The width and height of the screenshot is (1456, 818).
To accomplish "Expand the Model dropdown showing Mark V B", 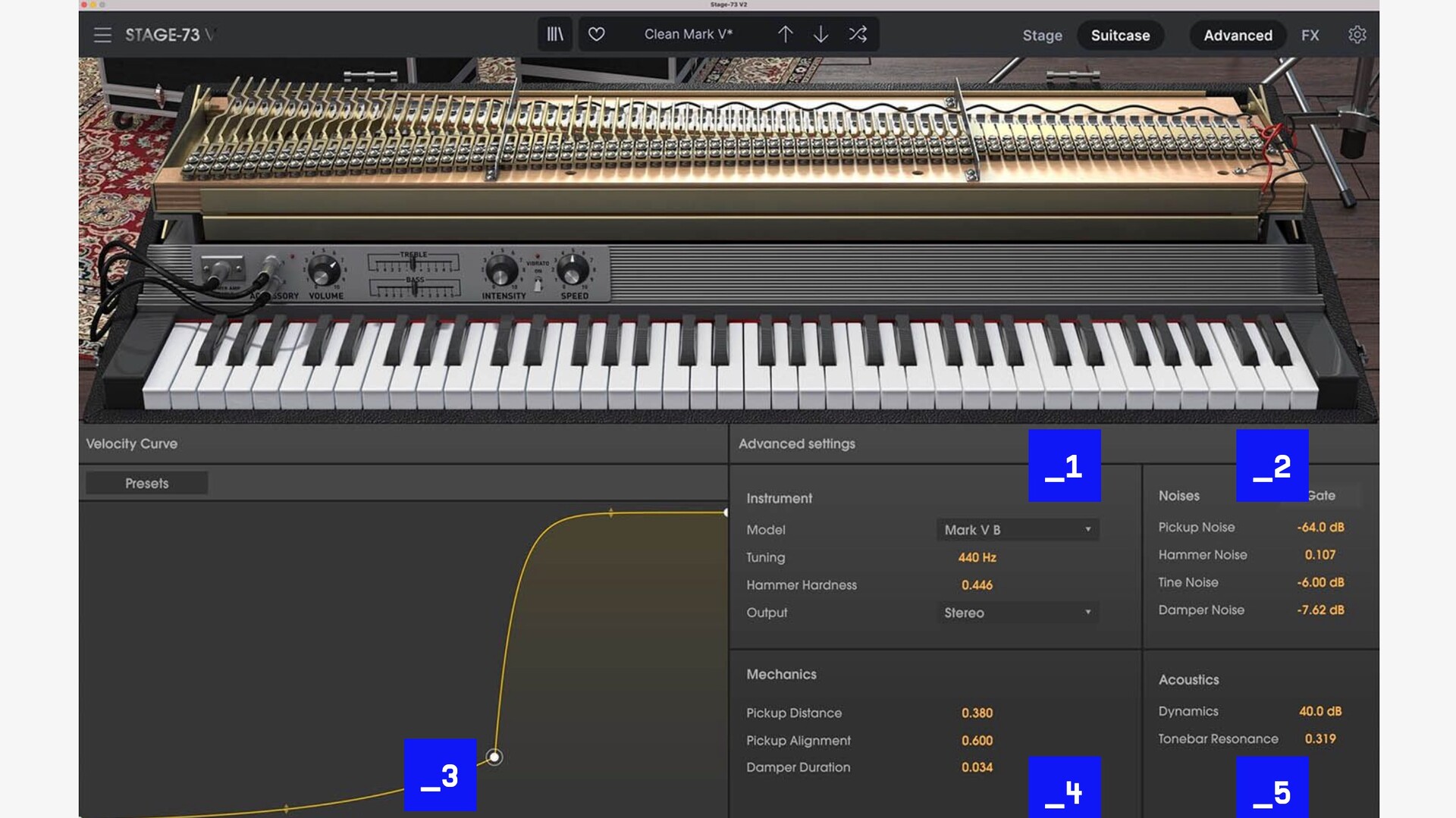I will [1018, 530].
